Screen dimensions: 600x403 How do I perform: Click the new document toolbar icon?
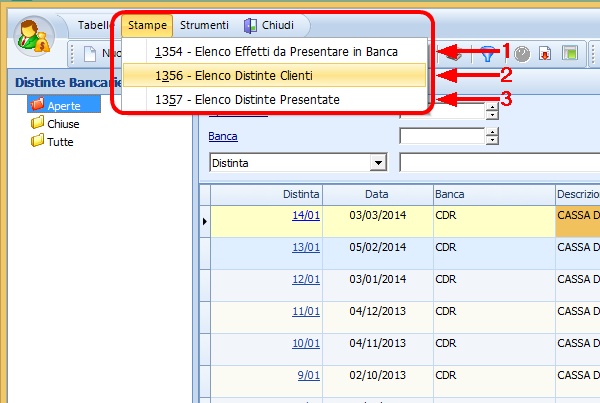(x=89, y=54)
